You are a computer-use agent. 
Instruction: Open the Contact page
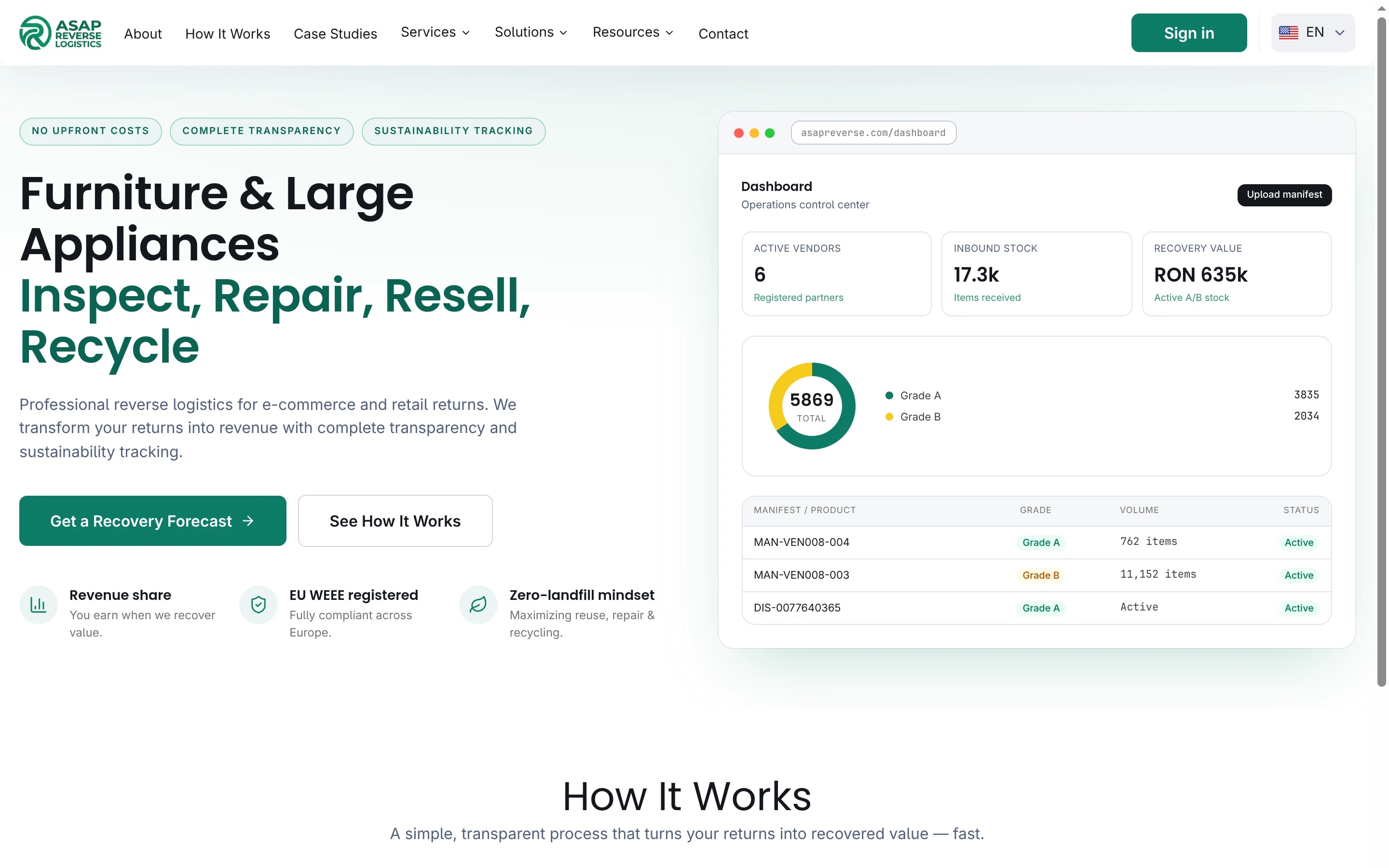[x=723, y=34]
